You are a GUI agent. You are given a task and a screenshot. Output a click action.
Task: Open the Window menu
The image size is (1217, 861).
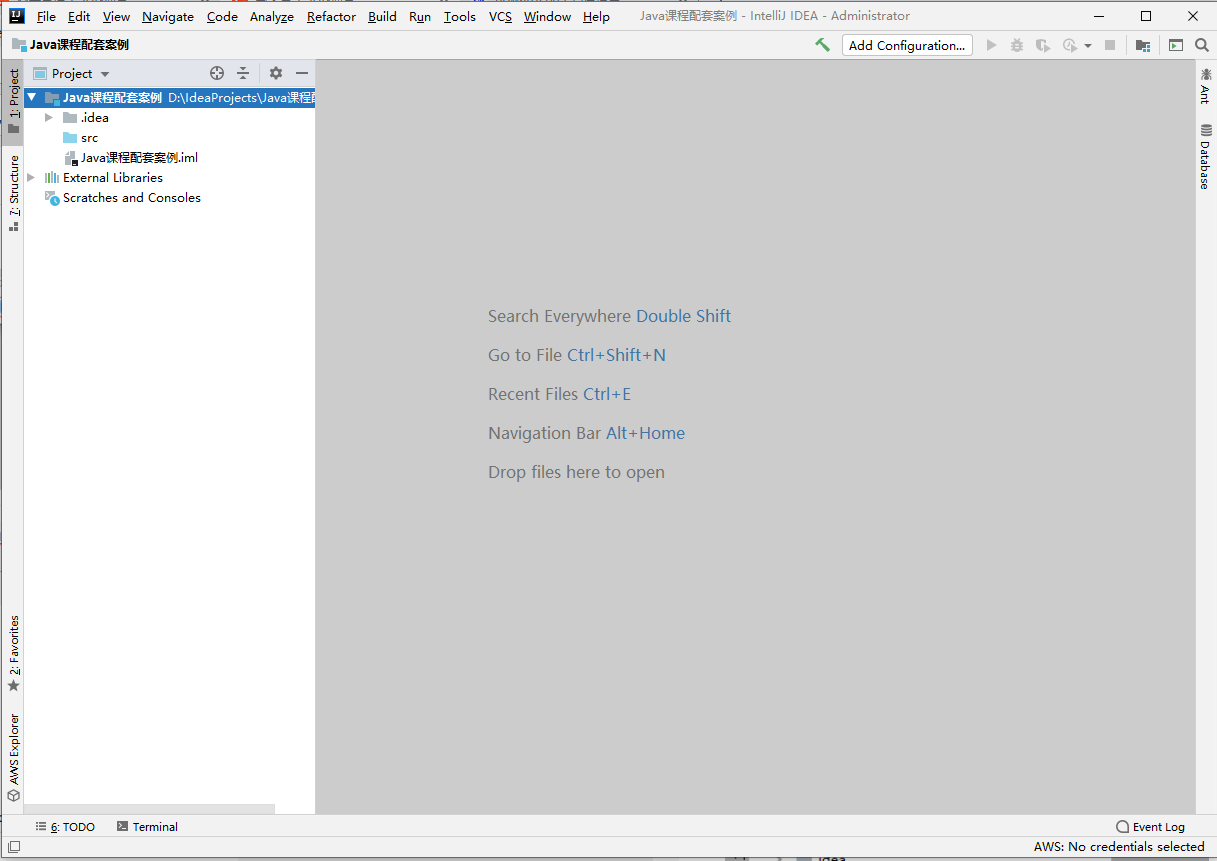pos(547,17)
